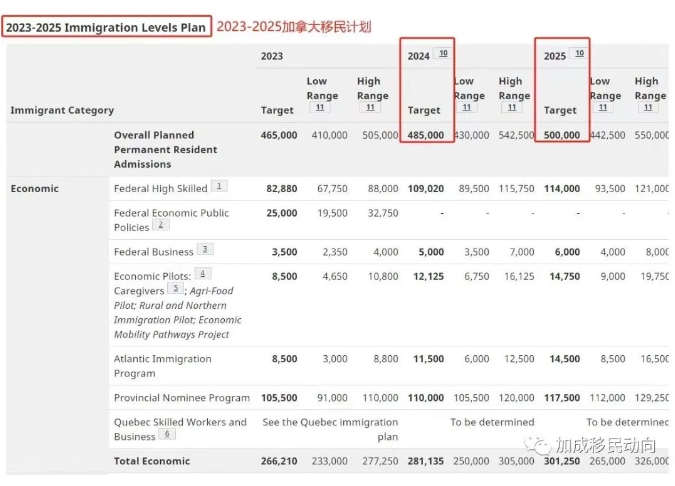Select the '19,500' Federal Economic Public Policies cell
The image size is (675, 486).
tap(332, 213)
